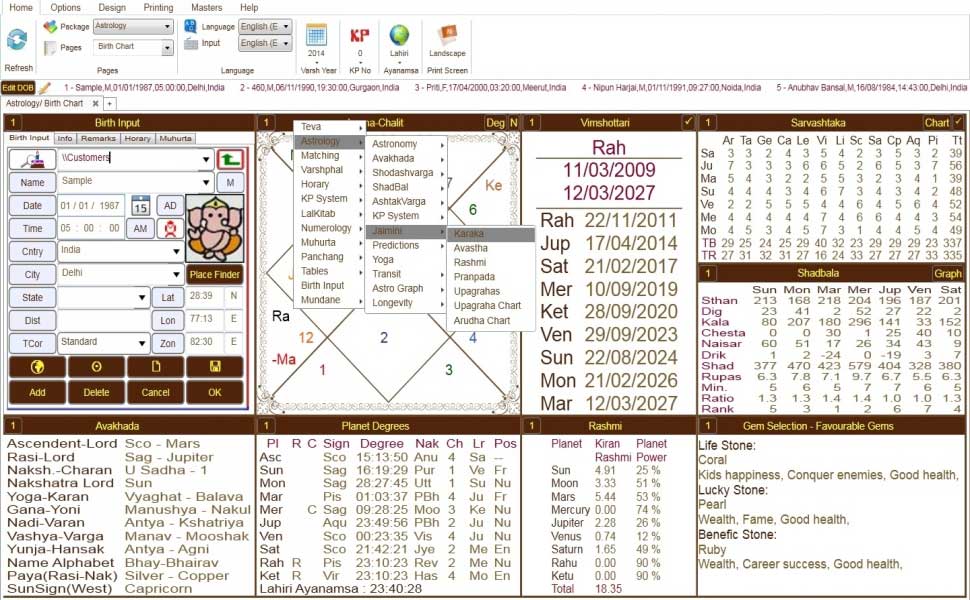Click the Edit DOB button
The image size is (970, 600).
18,88
